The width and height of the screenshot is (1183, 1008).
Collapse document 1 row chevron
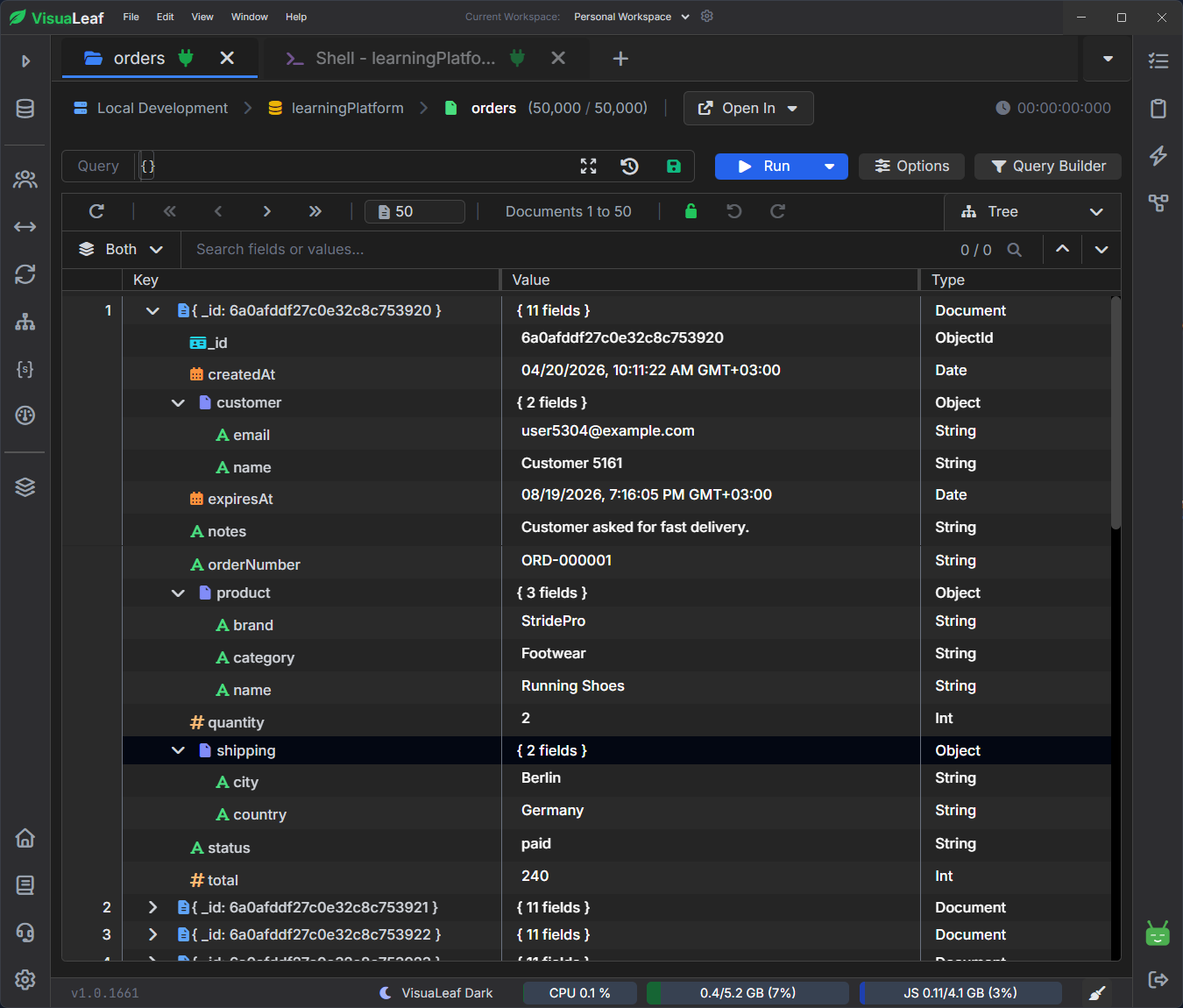152,311
